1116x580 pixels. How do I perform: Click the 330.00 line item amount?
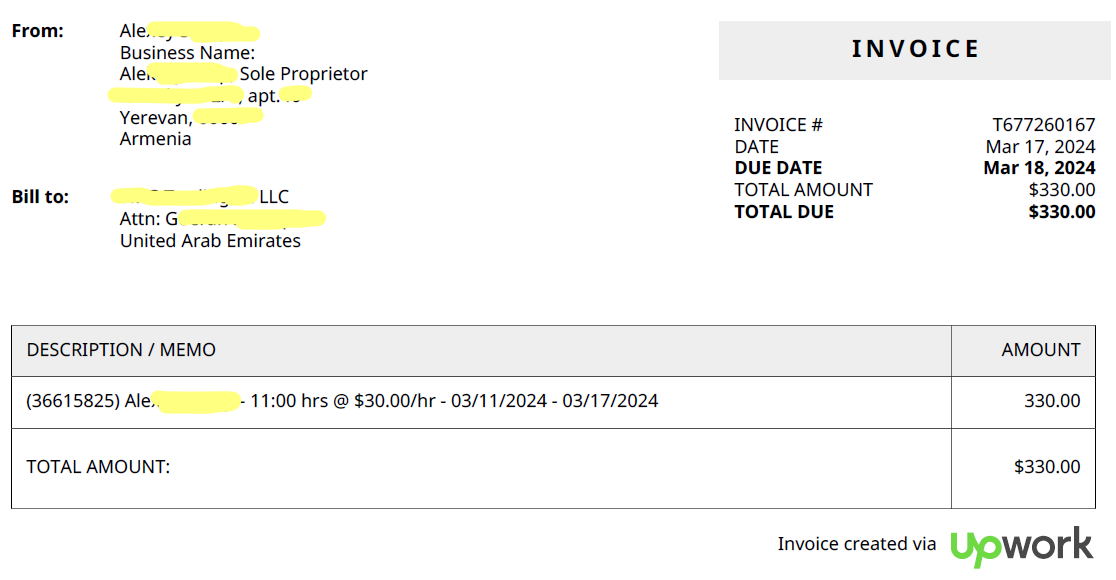tap(1052, 401)
